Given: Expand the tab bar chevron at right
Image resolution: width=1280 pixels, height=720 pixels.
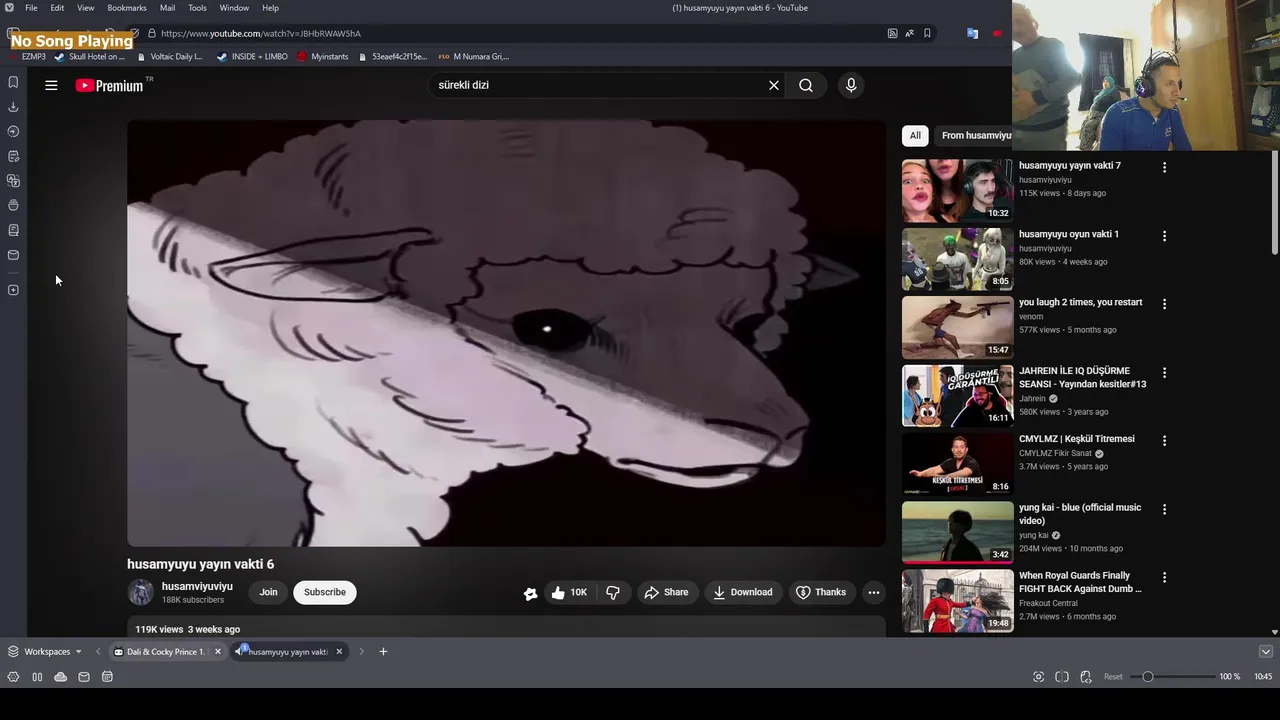Looking at the screenshot, I should 1265,652.
